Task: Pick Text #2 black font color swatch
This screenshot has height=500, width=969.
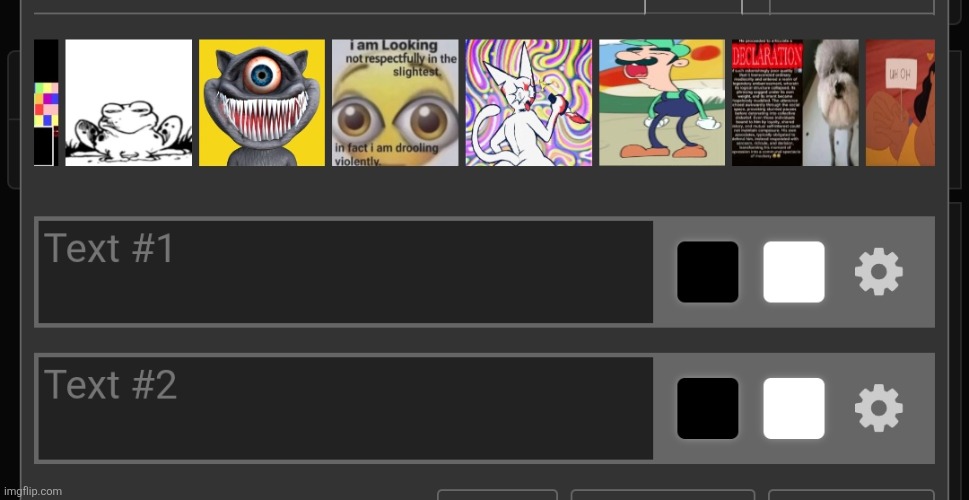Action: coord(708,409)
